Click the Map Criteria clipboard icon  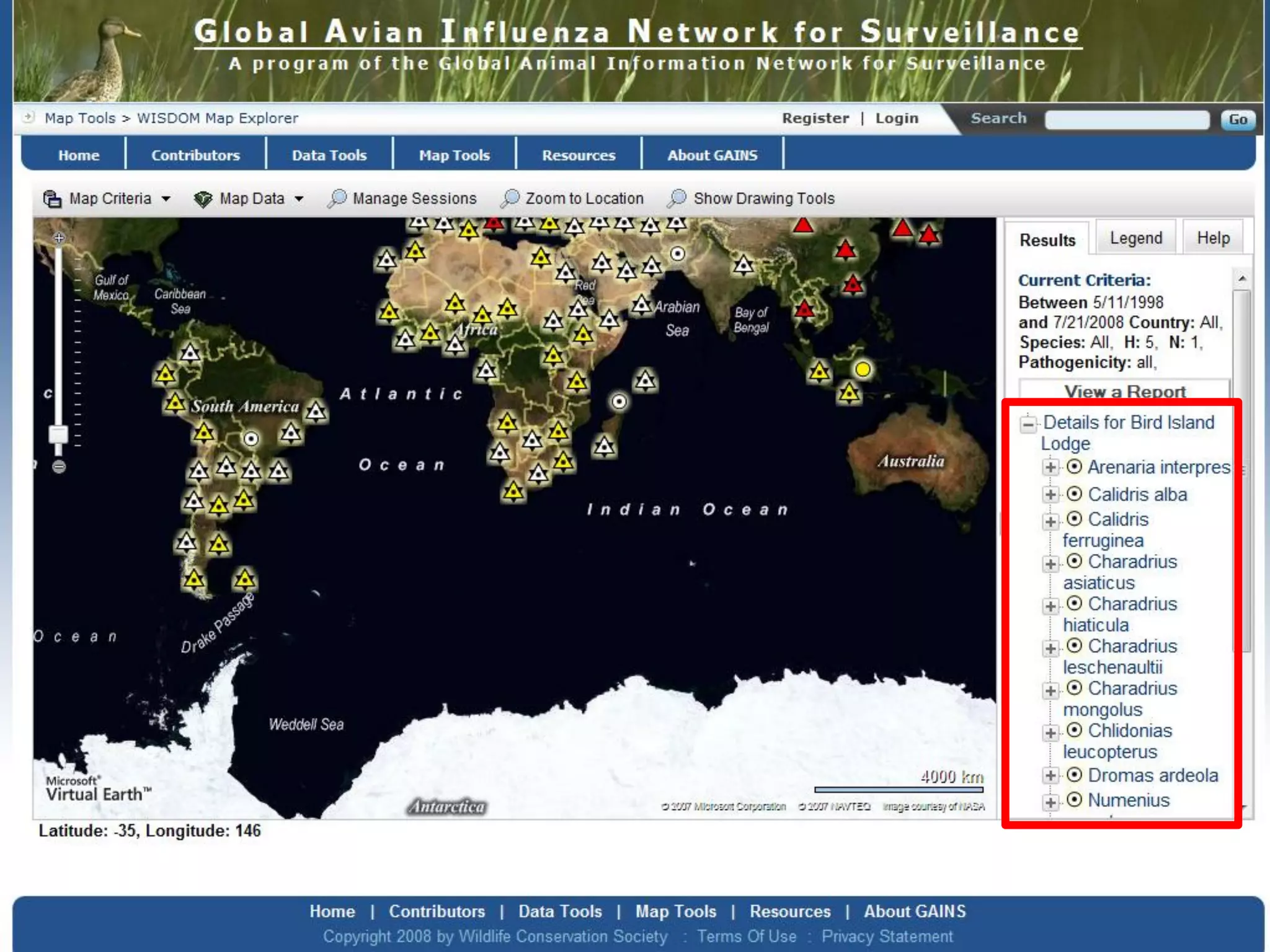[x=52, y=199]
